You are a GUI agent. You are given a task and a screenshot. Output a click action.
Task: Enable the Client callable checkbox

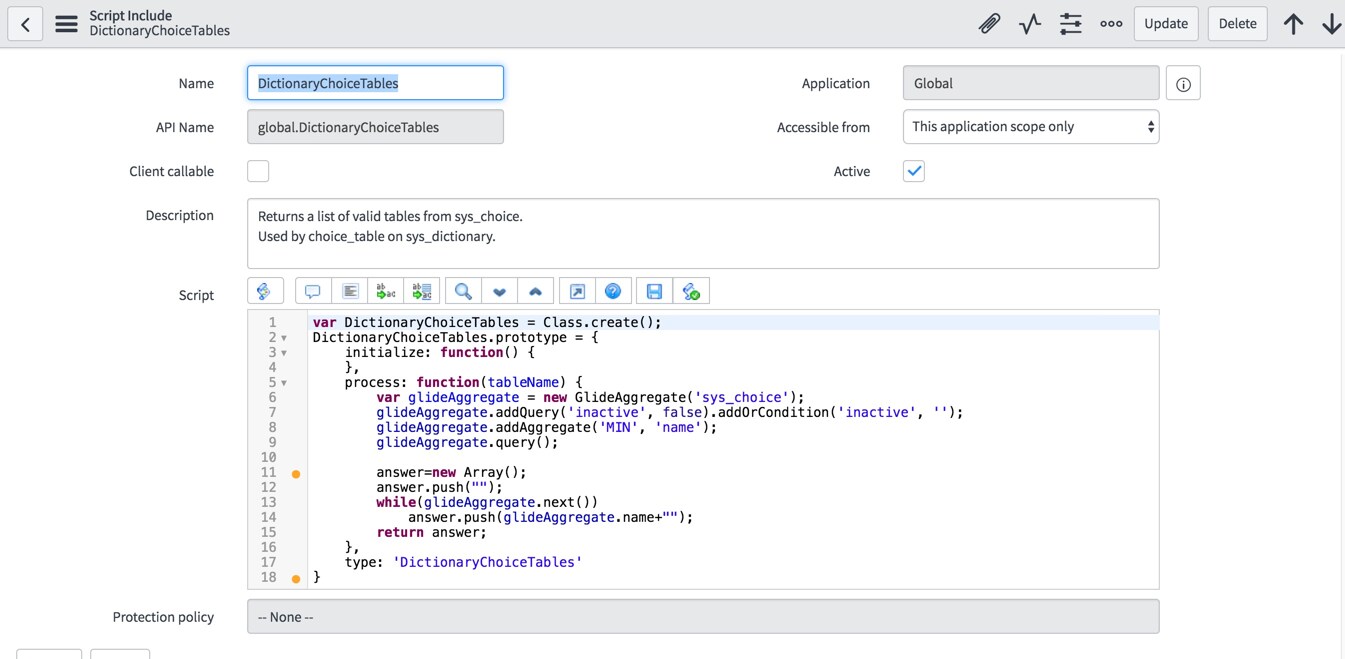(258, 171)
